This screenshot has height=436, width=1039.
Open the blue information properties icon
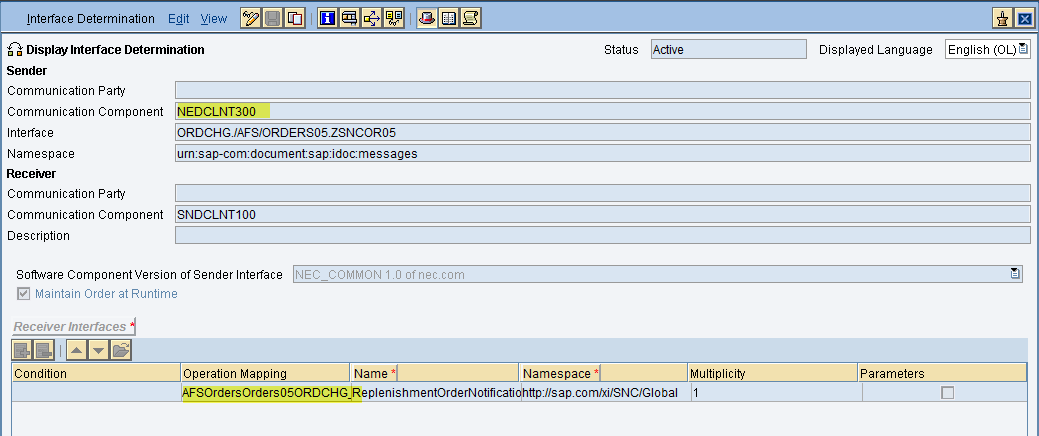327,18
